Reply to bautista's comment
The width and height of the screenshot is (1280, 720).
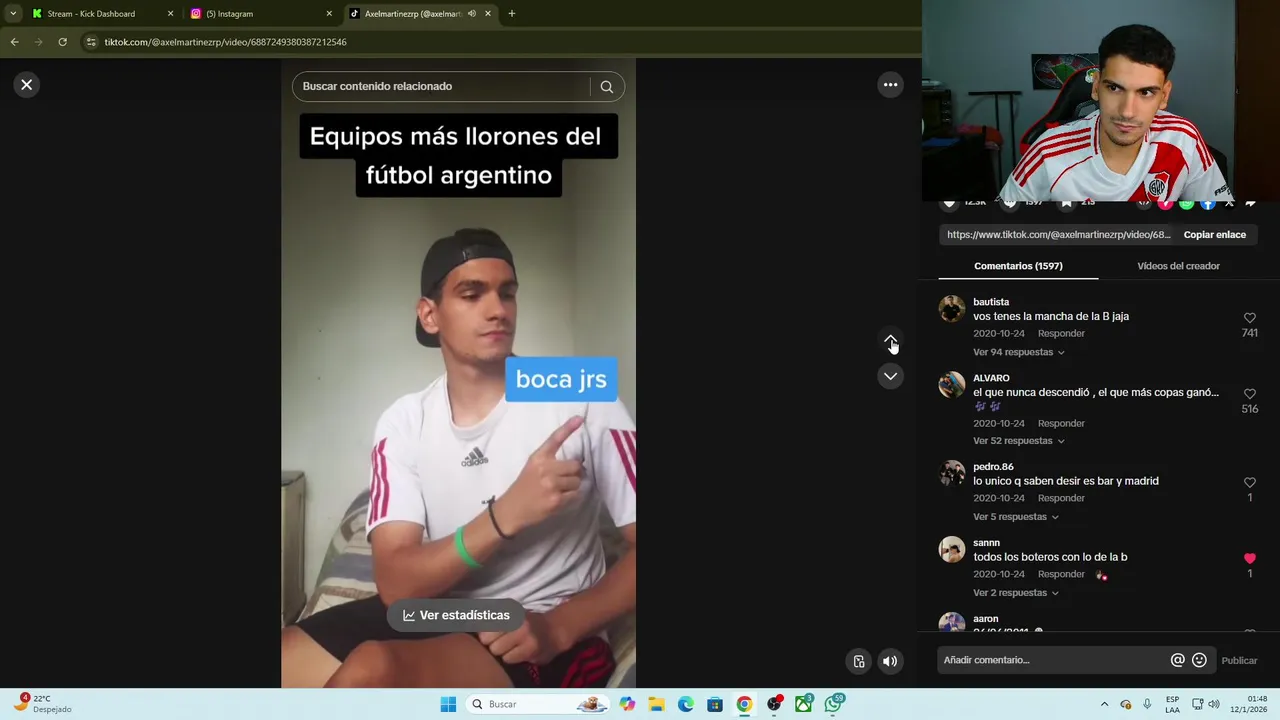coord(1061,333)
